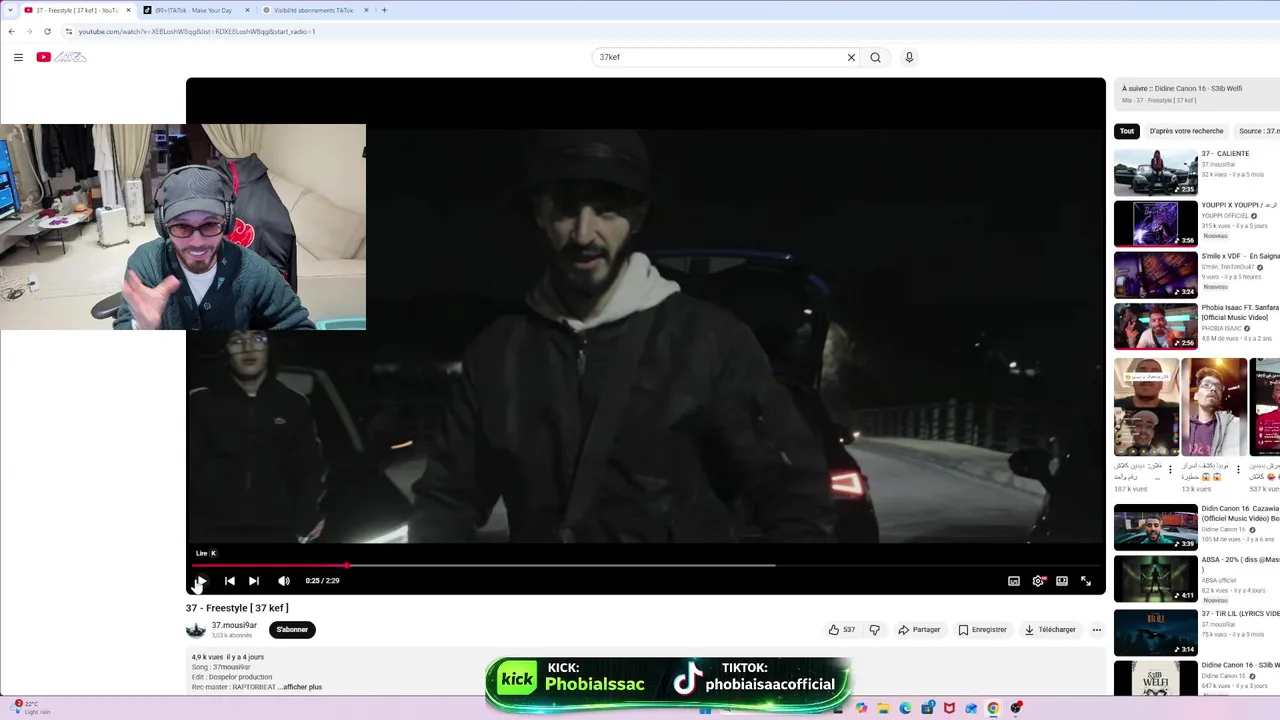This screenshot has width=1280, height=720.
Task: Go back with the browser back arrow
Action: coord(11,31)
